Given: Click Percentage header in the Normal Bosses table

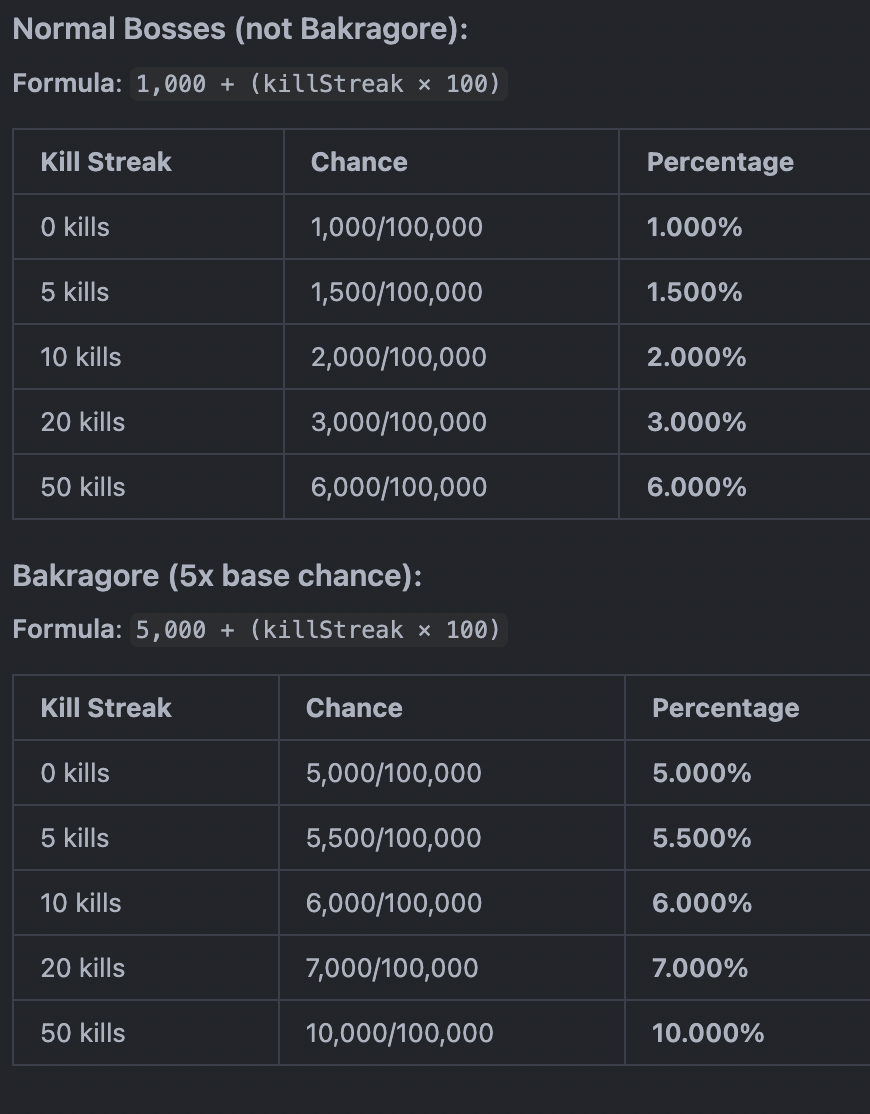Looking at the screenshot, I should tap(720, 162).
